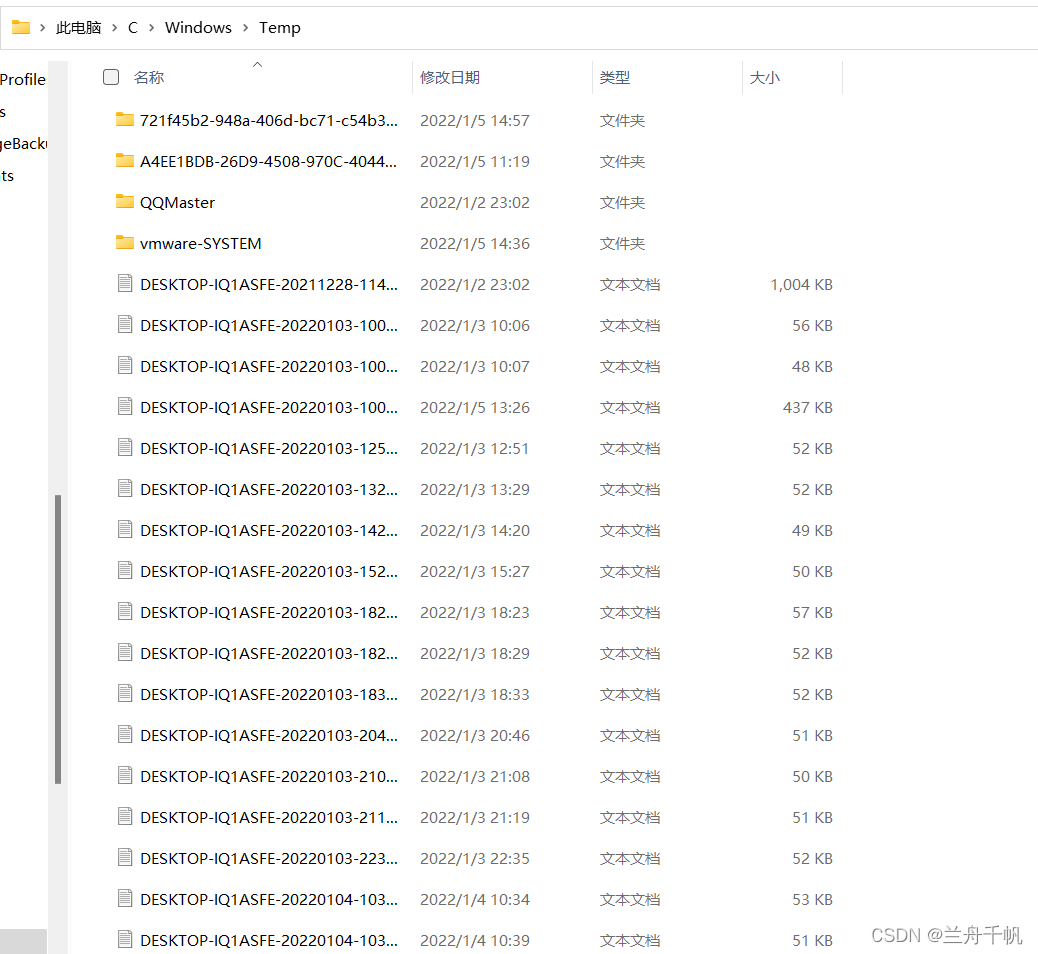Click file icon dated 2022/1/4 10:34
This screenshot has height=954, width=1038.
(125, 899)
